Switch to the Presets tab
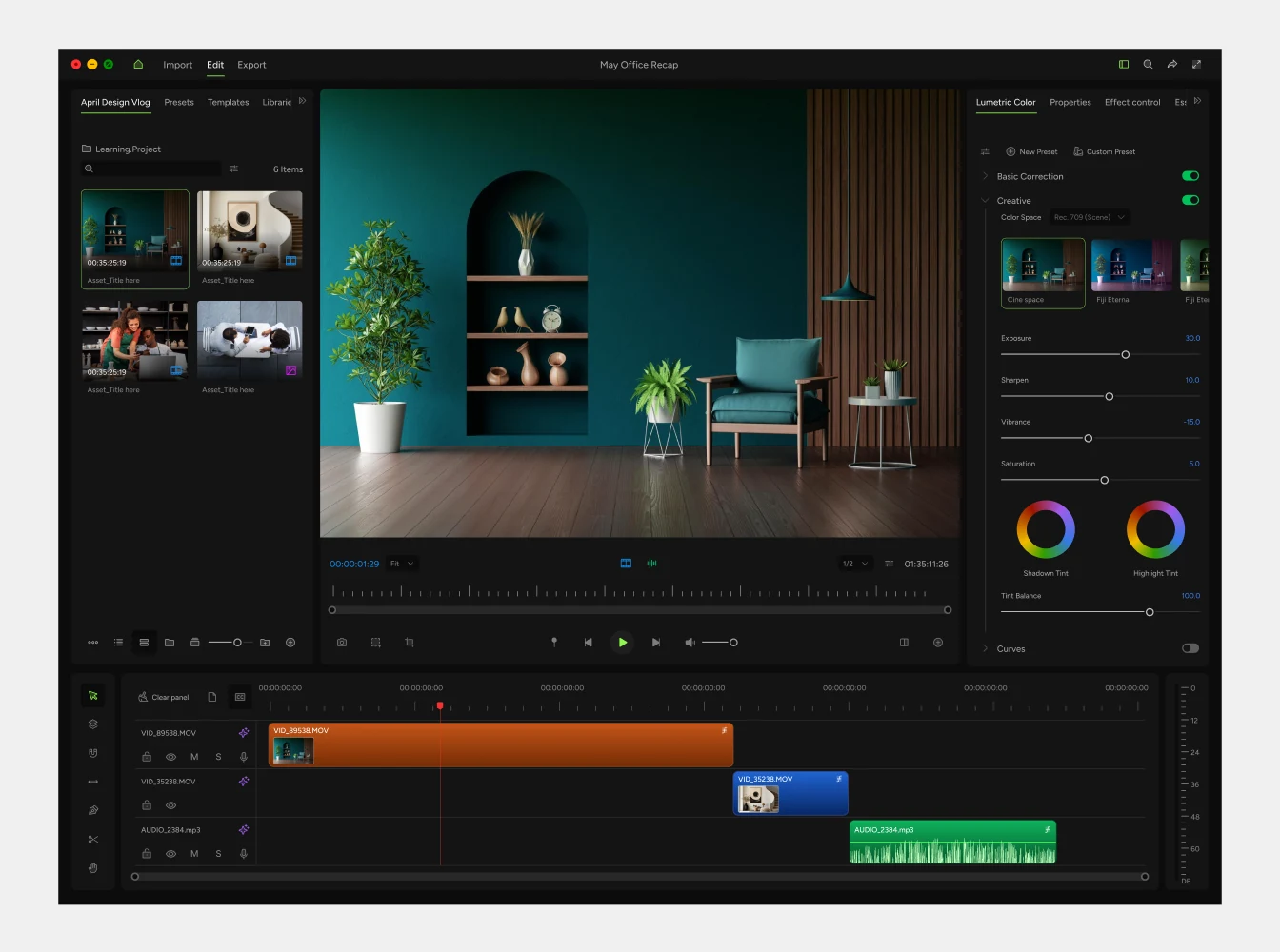The image size is (1280, 952). pos(179,102)
